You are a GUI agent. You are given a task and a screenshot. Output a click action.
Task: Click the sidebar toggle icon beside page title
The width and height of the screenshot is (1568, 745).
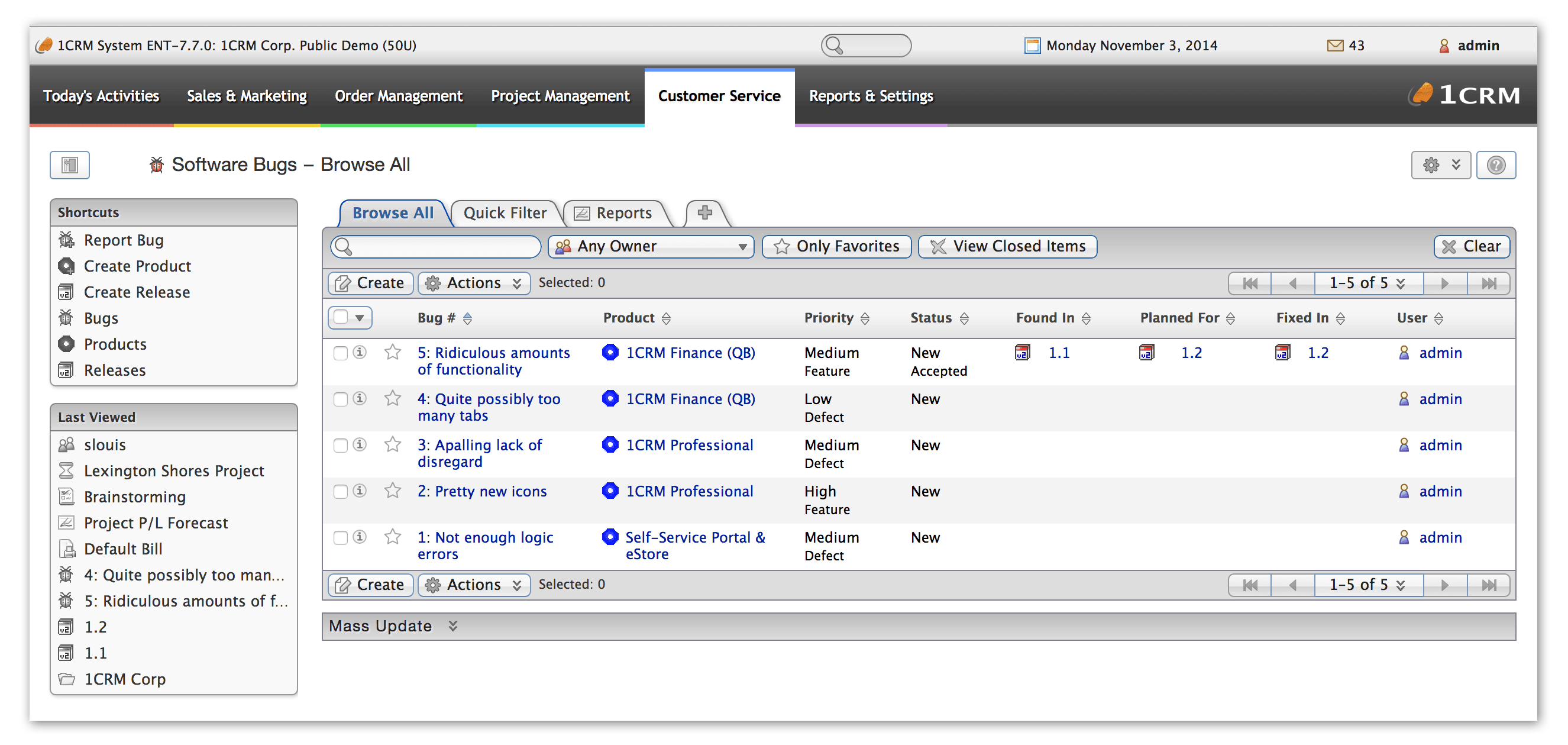tap(69, 165)
